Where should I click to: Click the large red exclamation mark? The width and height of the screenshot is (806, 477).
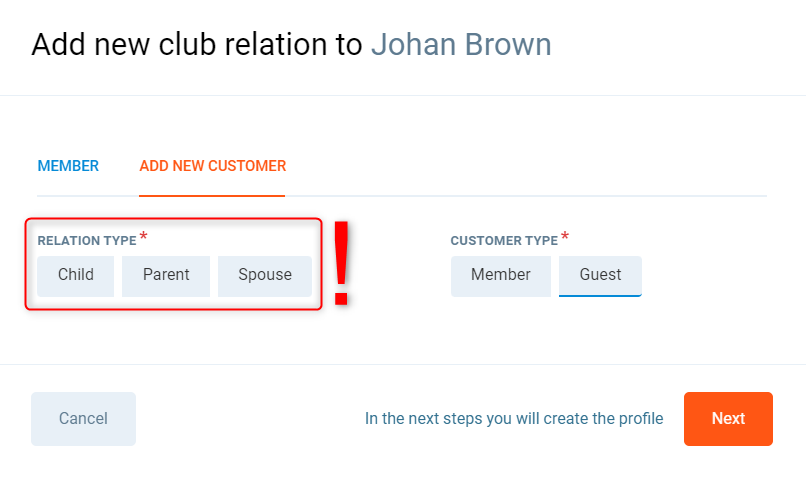pyautogui.click(x=342, y=264)
